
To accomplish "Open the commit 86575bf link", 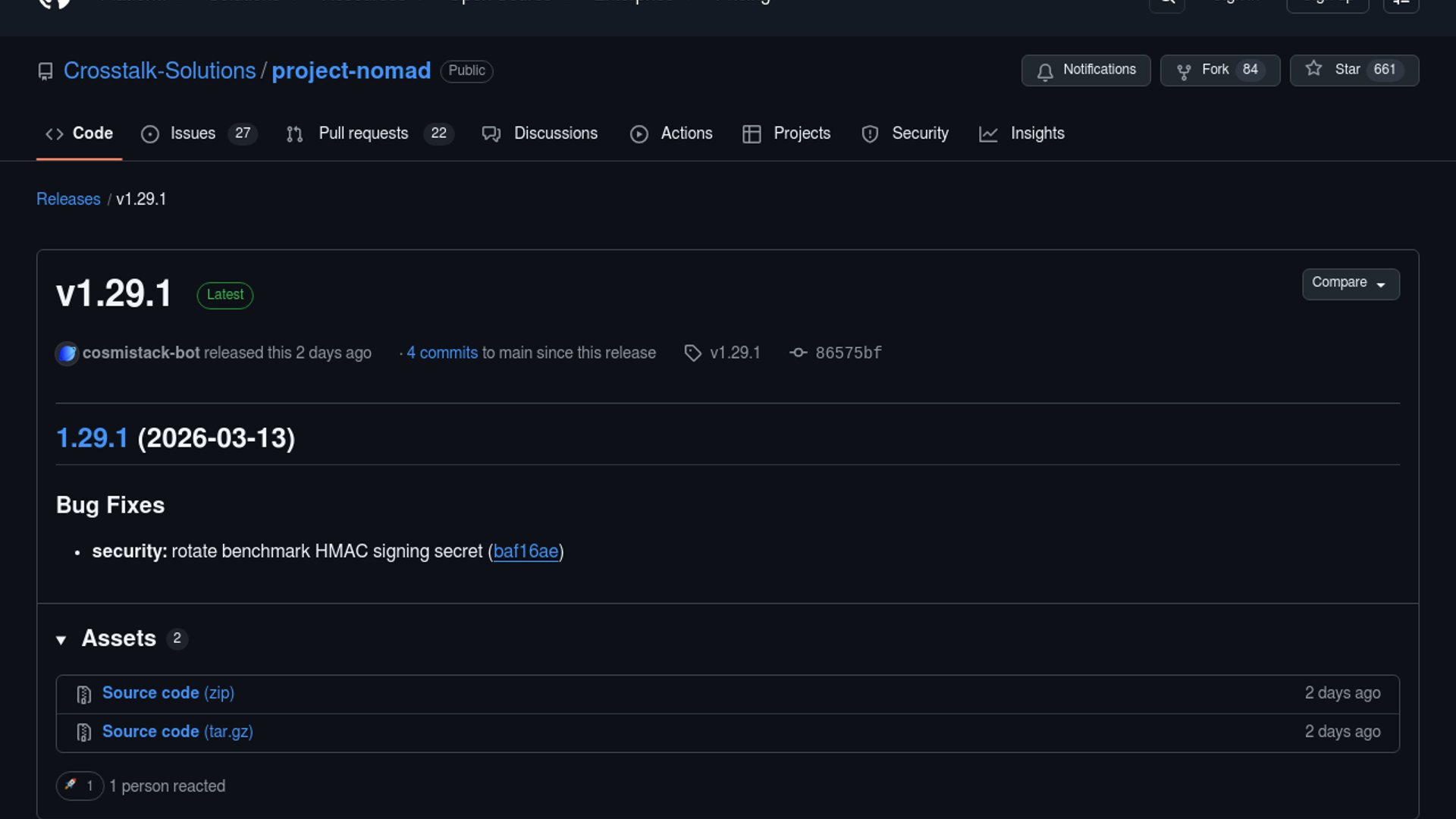I will (848, 353).
